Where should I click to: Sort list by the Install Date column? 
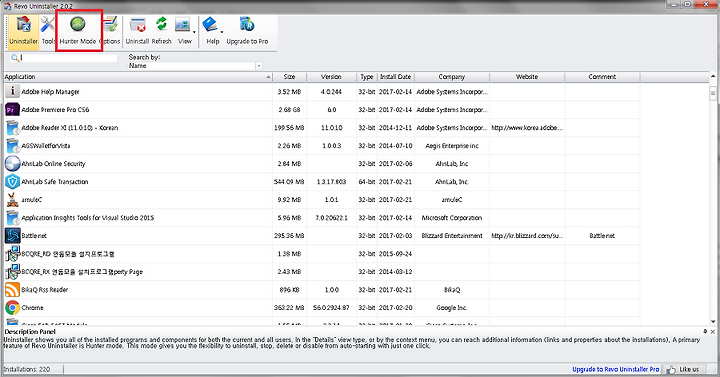(395, 77)
